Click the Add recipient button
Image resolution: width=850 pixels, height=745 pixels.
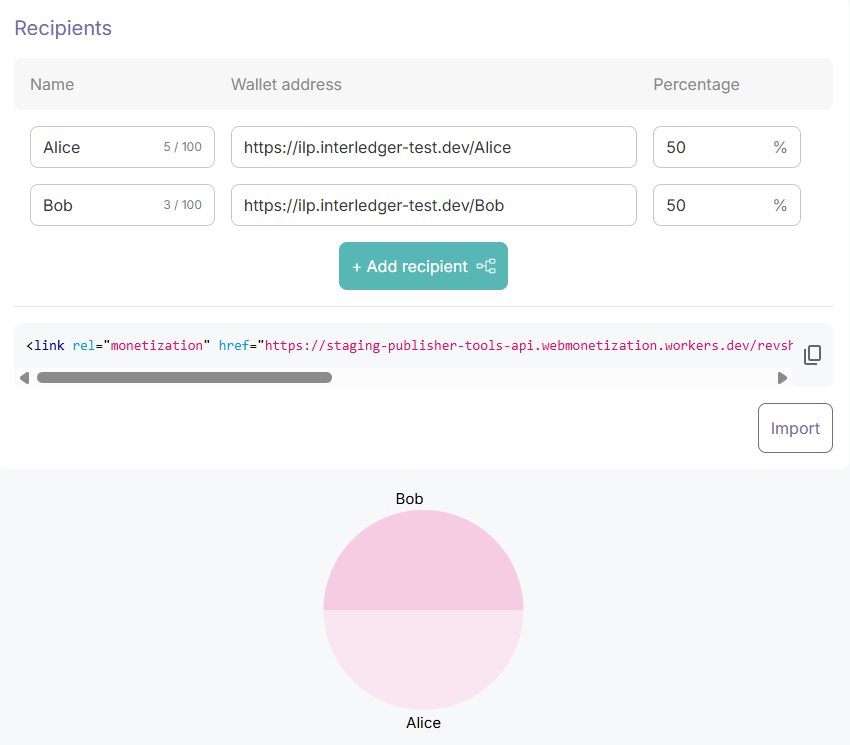[423, 266]
